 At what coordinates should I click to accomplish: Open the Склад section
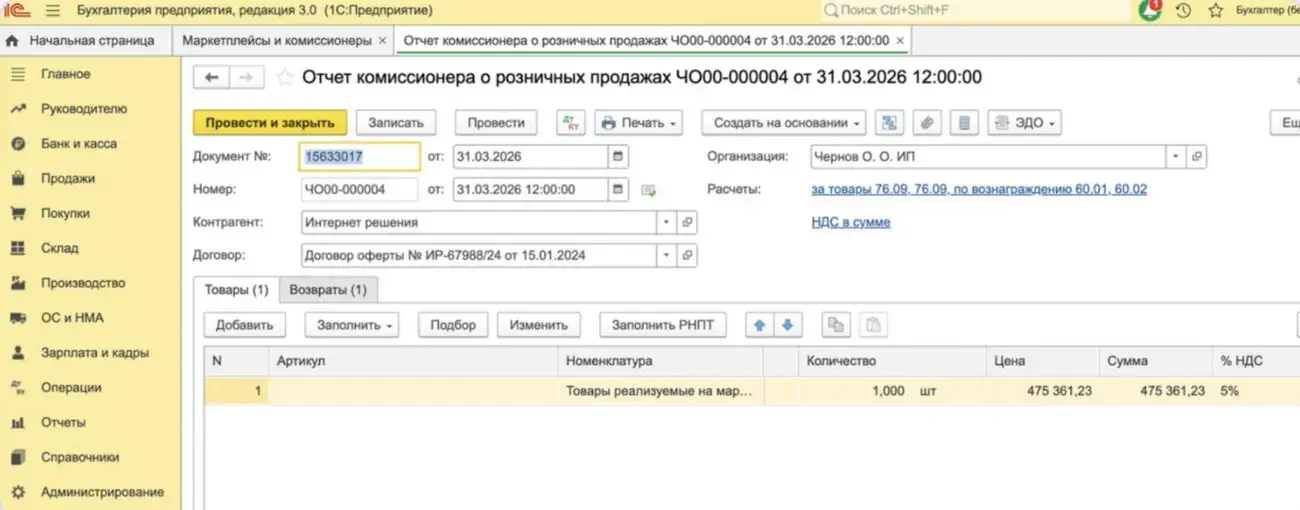[x=59, y=248]
